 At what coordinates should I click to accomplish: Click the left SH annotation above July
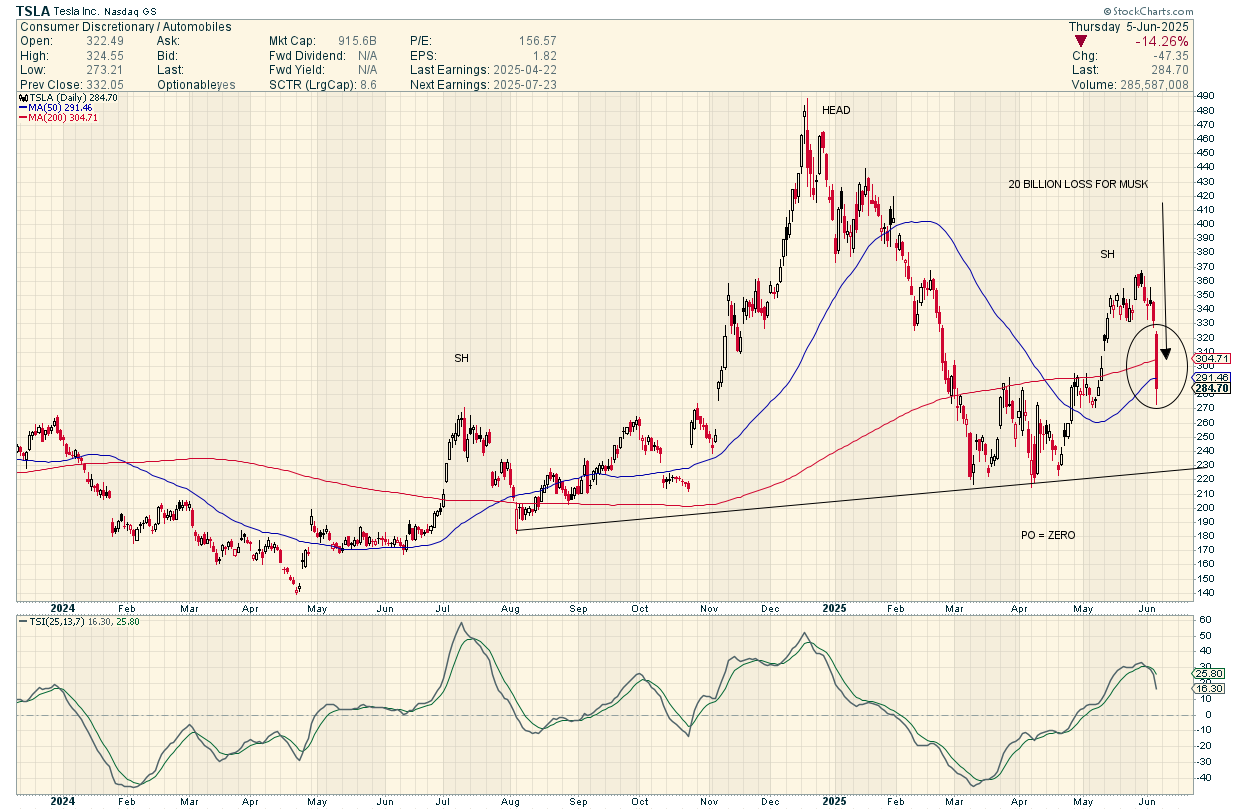461,357
